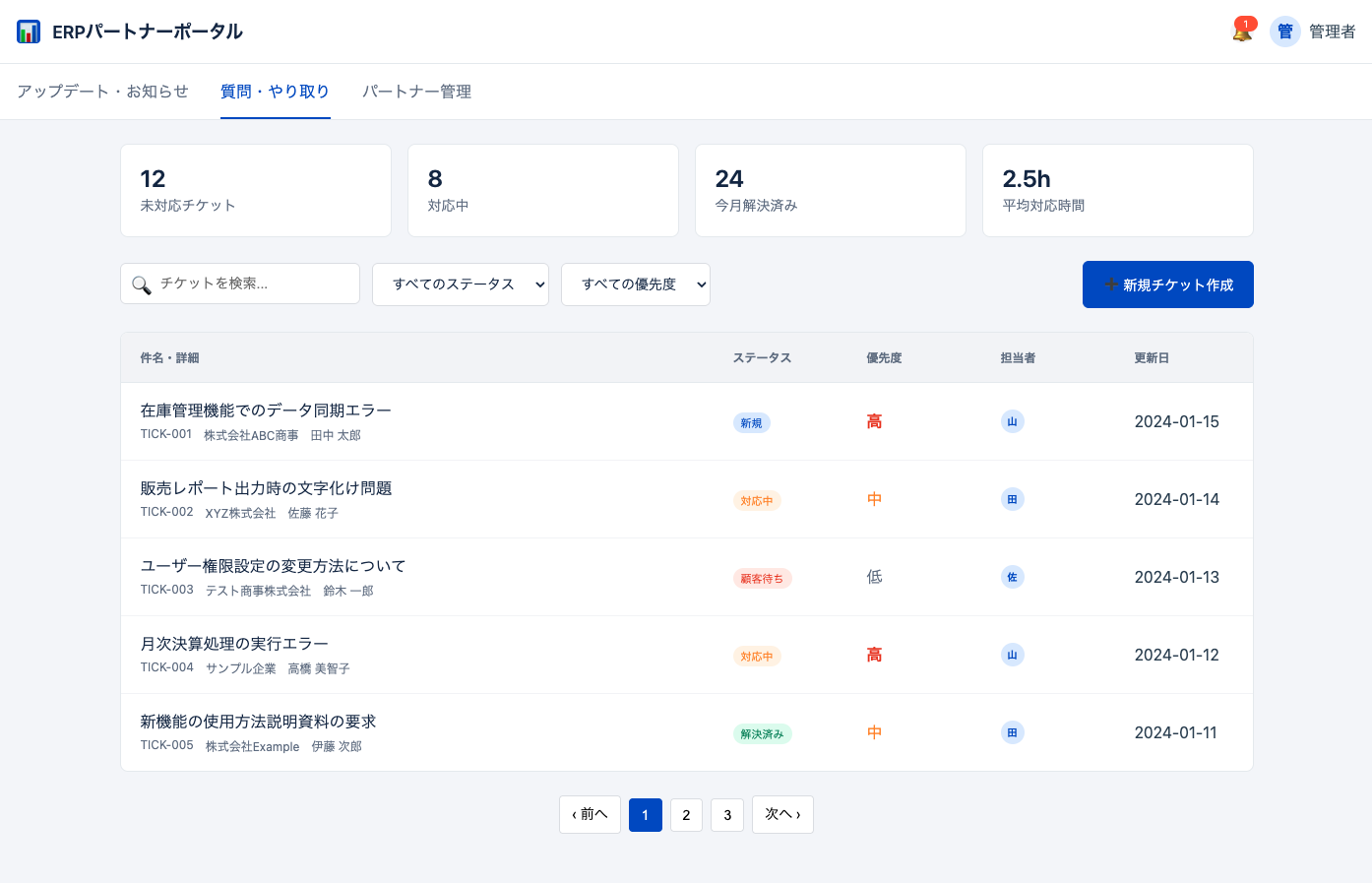
Task: Click company name 株式会社ABC商事
Action: [251, 435]
